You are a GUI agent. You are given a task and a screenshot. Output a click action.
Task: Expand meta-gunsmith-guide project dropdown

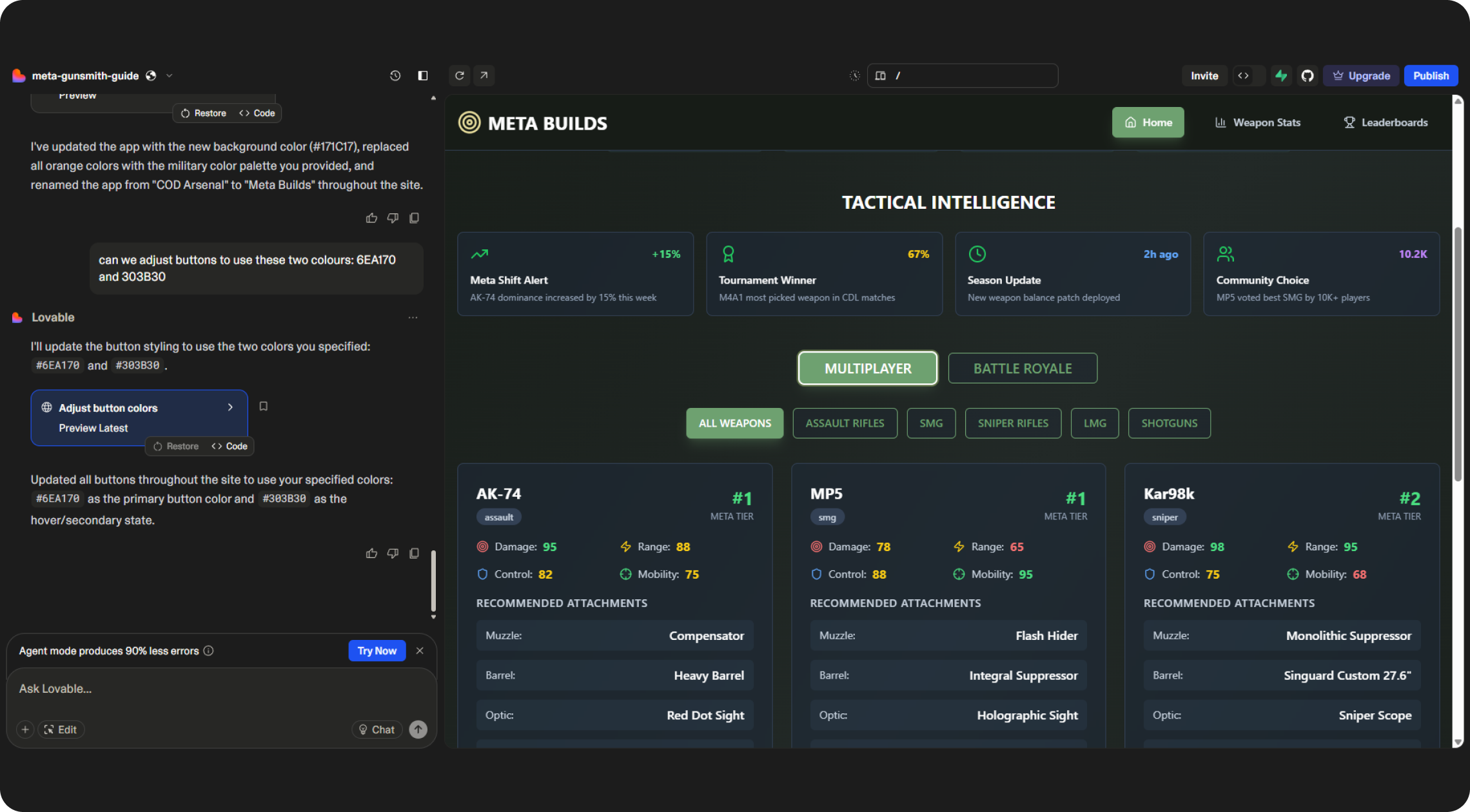click(170, 75)
